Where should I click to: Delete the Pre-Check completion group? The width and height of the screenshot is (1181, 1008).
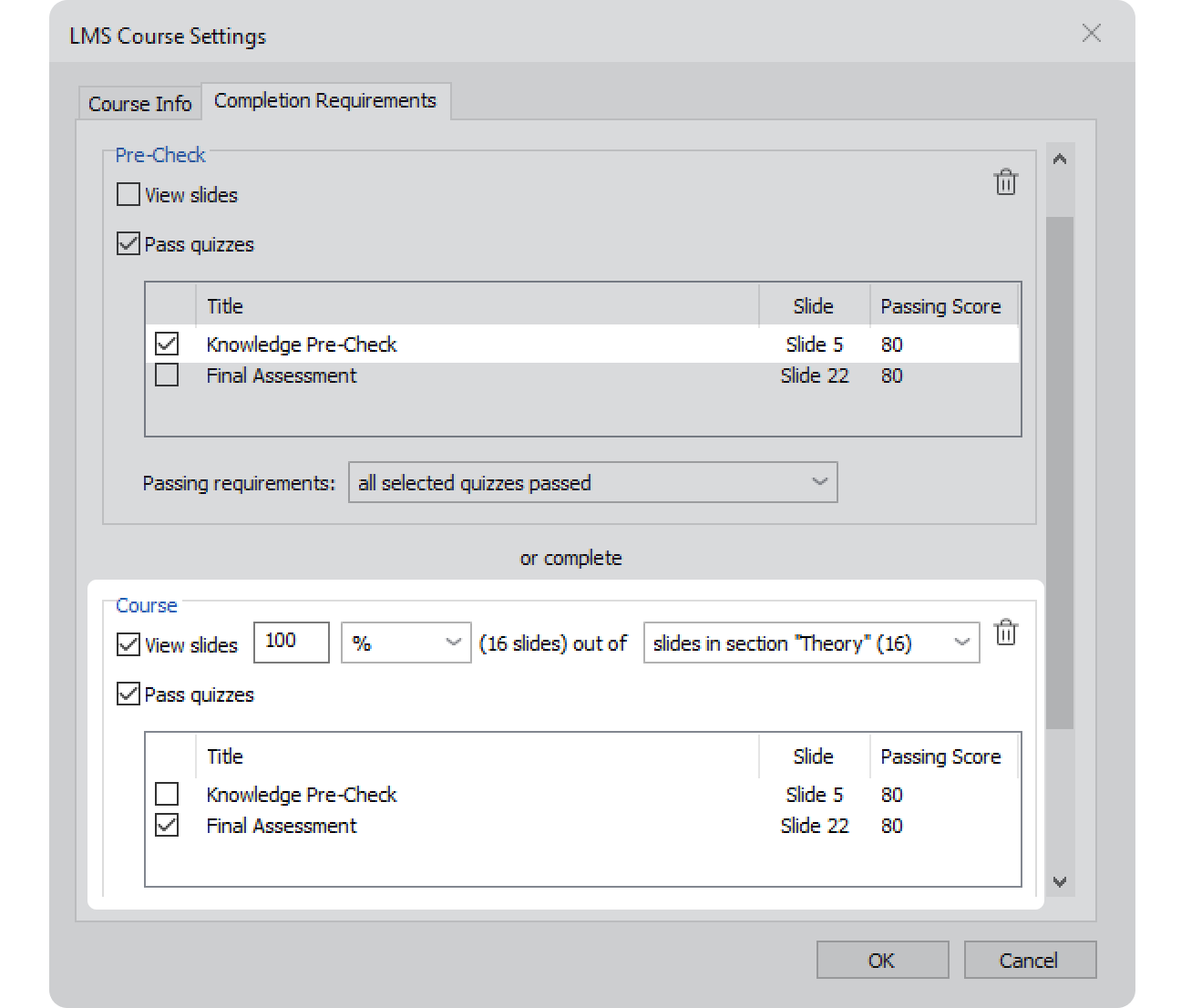(1005, 182)
